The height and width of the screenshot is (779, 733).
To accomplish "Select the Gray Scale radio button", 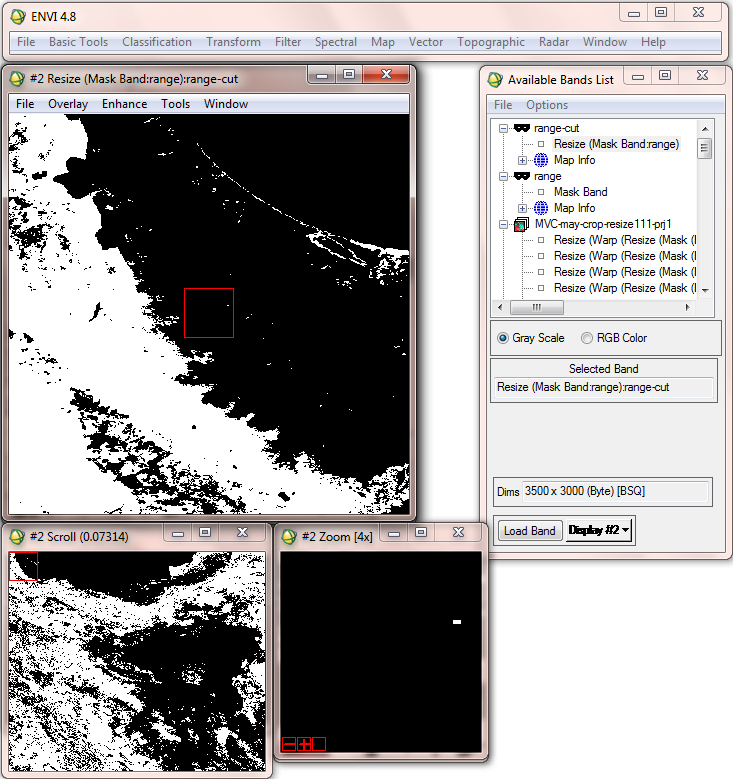I will 503,338.
